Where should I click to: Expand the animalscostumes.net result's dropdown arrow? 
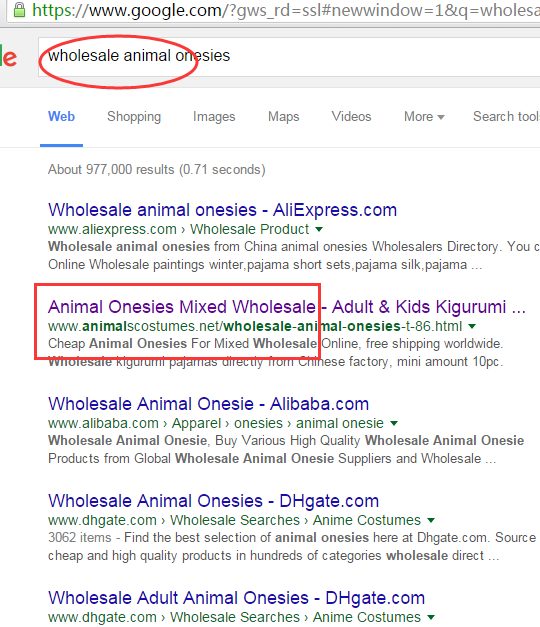tap(472, 327)
